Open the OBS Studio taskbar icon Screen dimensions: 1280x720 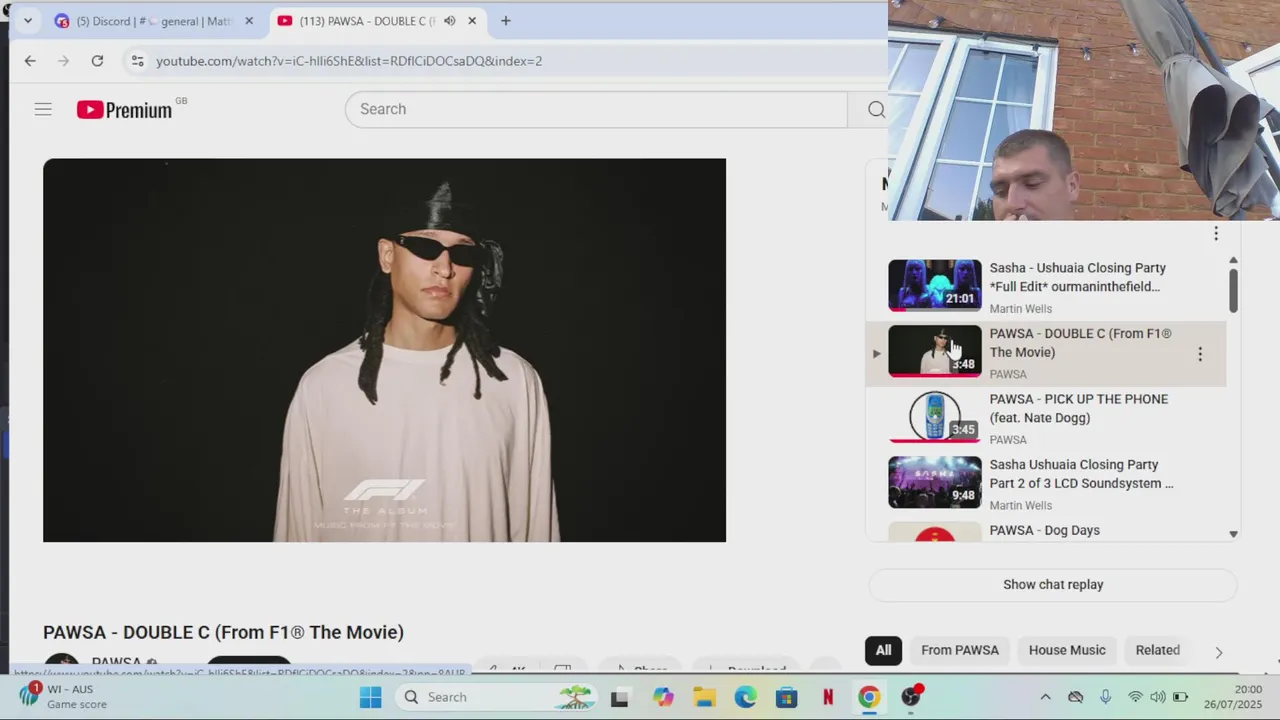911,697
